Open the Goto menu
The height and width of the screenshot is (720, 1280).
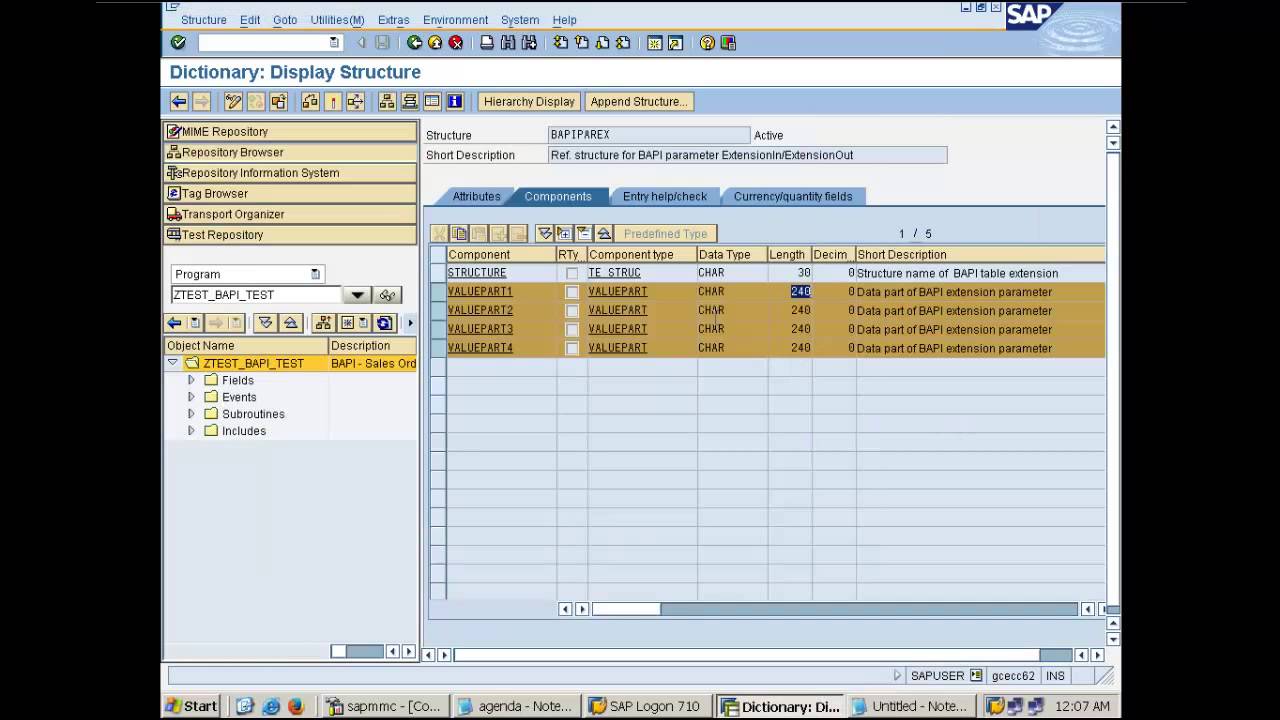(285, 20)
